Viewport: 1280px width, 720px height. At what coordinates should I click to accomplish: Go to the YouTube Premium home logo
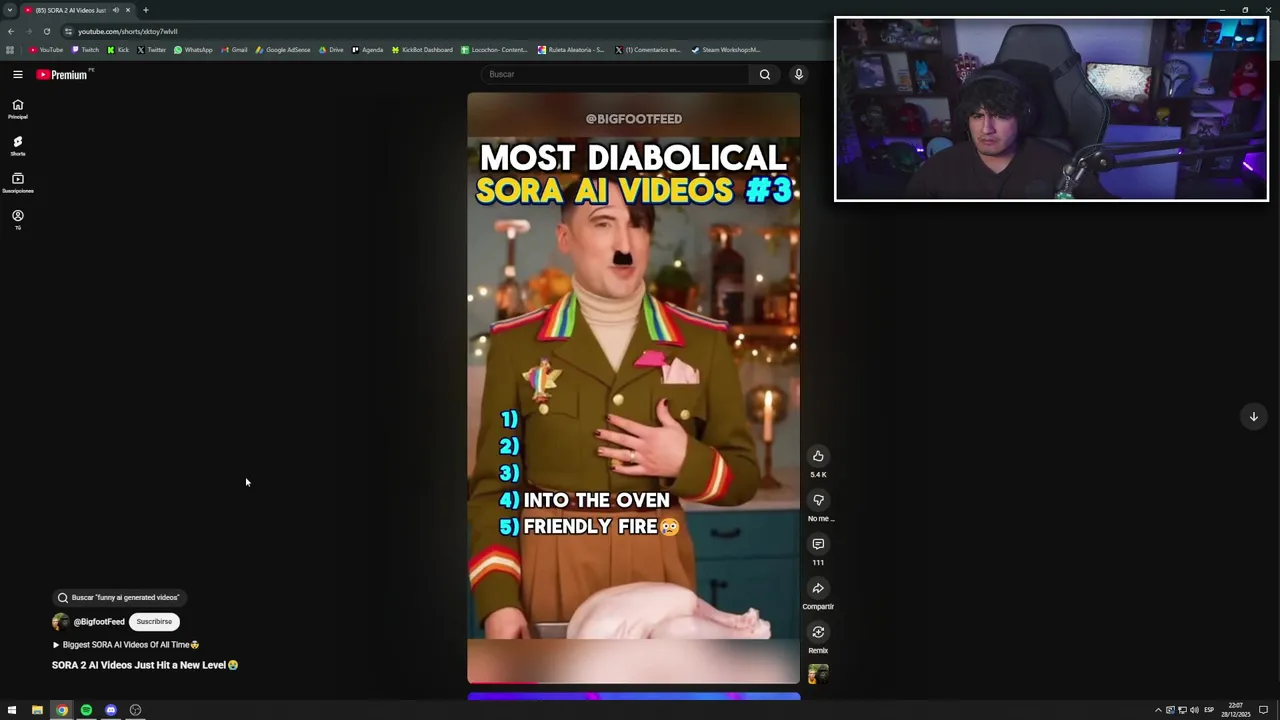tap(62, 75)
